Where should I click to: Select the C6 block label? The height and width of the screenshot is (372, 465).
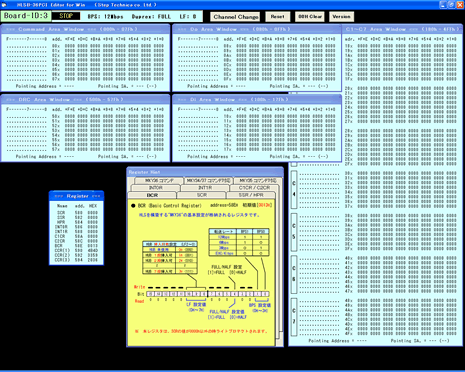pos(294,274)
